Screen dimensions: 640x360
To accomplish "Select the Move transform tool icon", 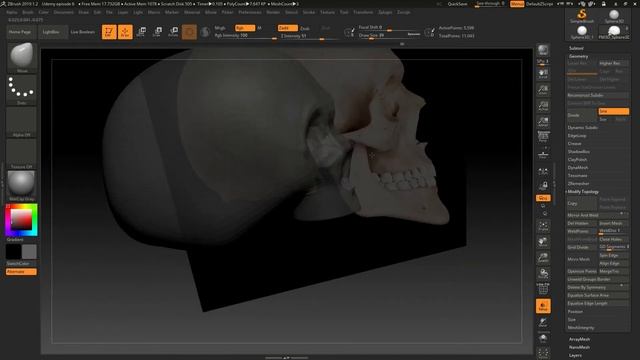I will (141, 32).
